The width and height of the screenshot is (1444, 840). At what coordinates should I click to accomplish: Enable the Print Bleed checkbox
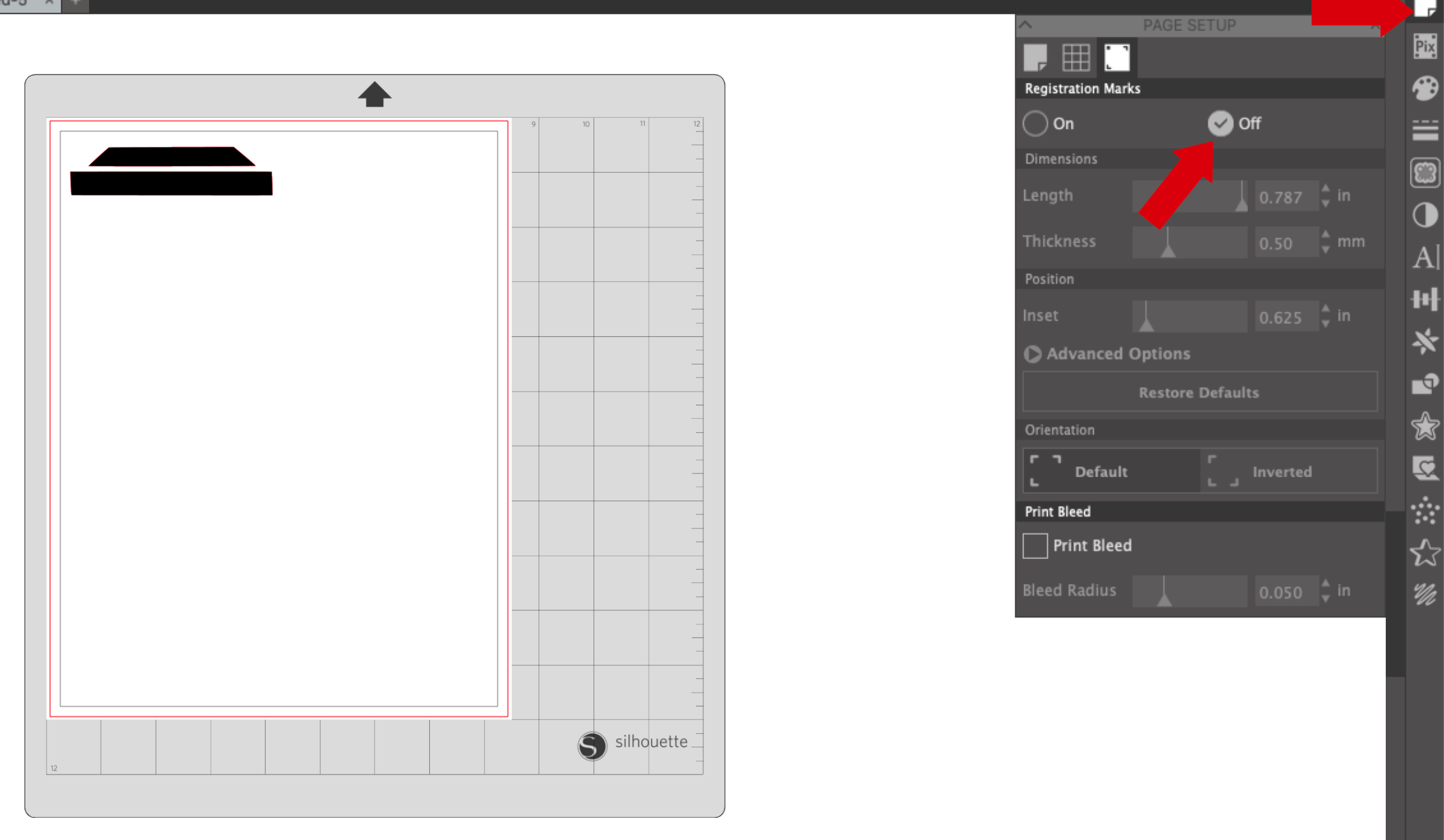pos(1035,545)
